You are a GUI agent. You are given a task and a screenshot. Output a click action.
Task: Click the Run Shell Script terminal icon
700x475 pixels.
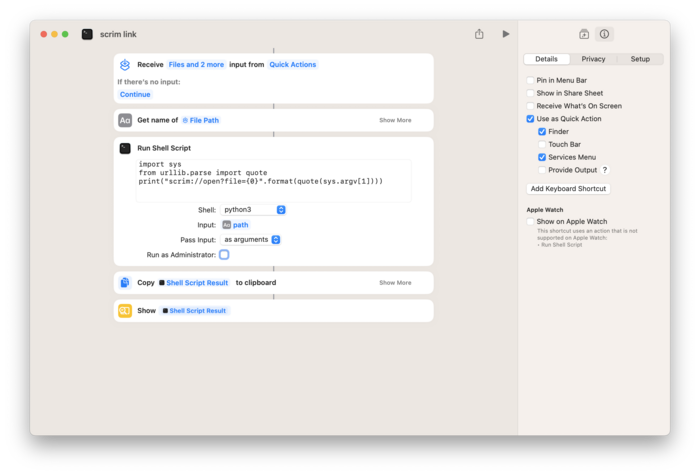(125, 148)
